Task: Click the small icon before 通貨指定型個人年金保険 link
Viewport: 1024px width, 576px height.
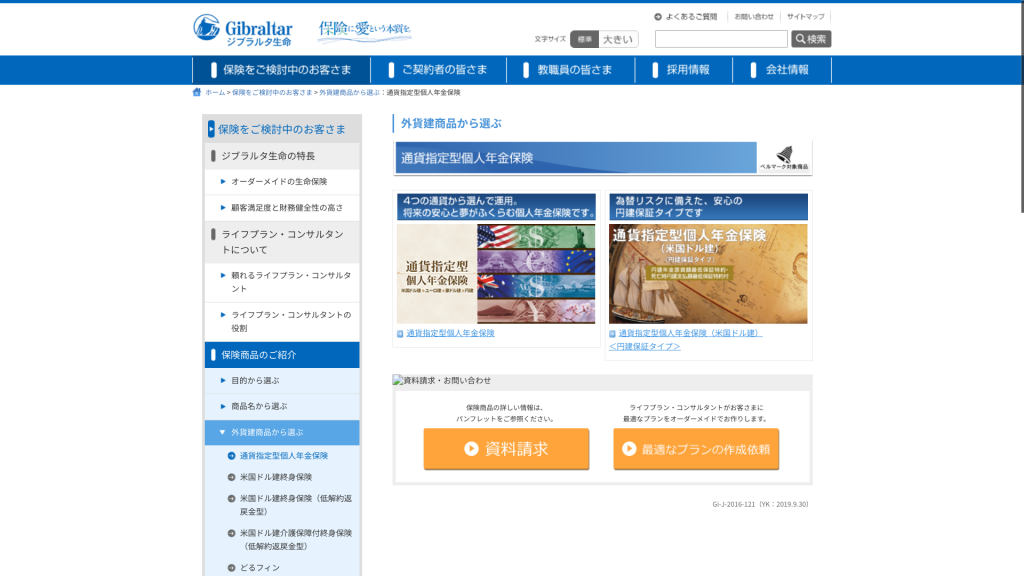Action: click(400, 334)
